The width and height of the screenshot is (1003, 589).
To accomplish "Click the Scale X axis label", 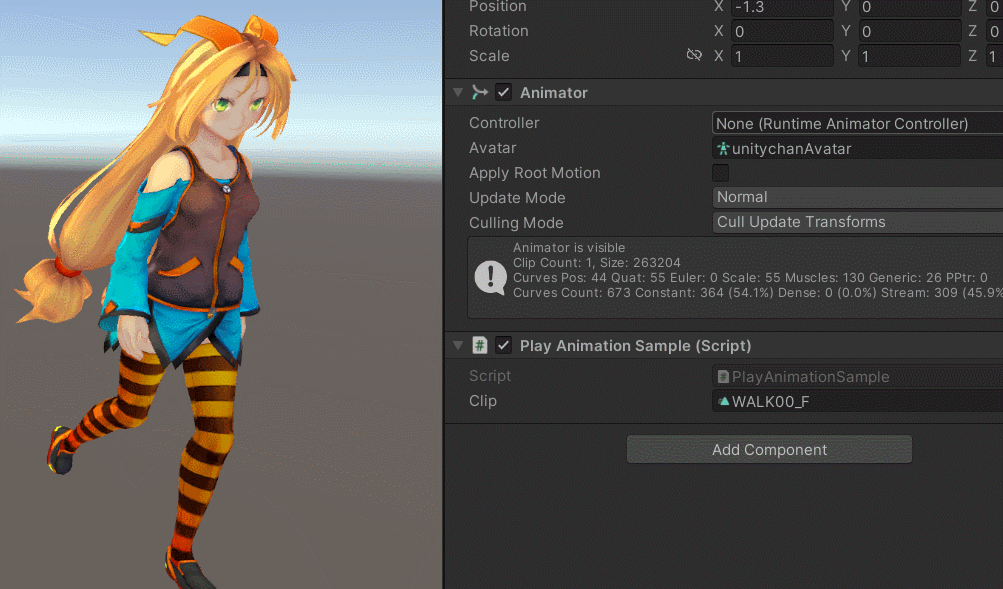I will click(718, 56).
